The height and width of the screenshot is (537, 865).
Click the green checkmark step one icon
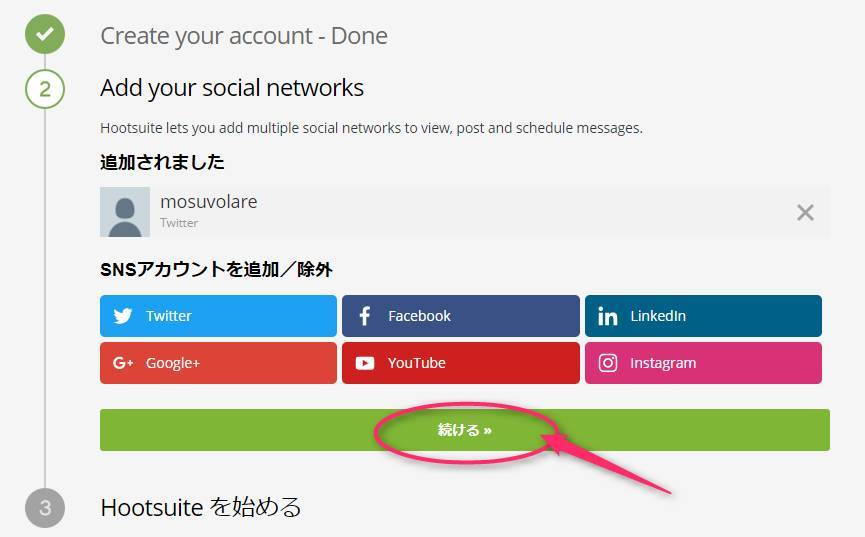(x=45, y=34)
